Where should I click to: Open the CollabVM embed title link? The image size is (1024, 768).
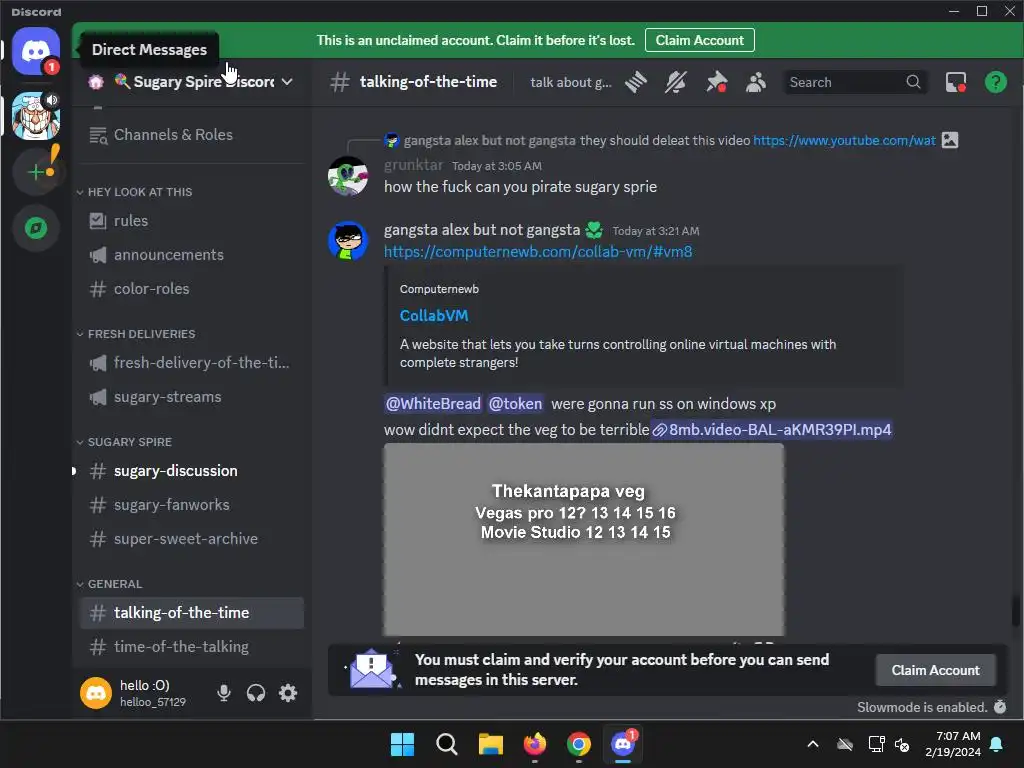pyautogui.click(x=434, y=315)
